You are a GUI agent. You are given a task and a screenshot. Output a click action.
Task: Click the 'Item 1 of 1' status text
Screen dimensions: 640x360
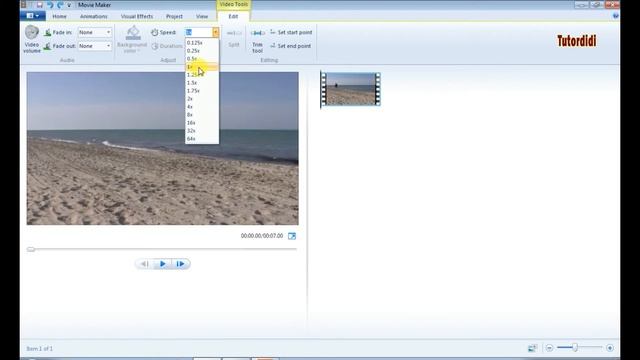click(40, 349)
